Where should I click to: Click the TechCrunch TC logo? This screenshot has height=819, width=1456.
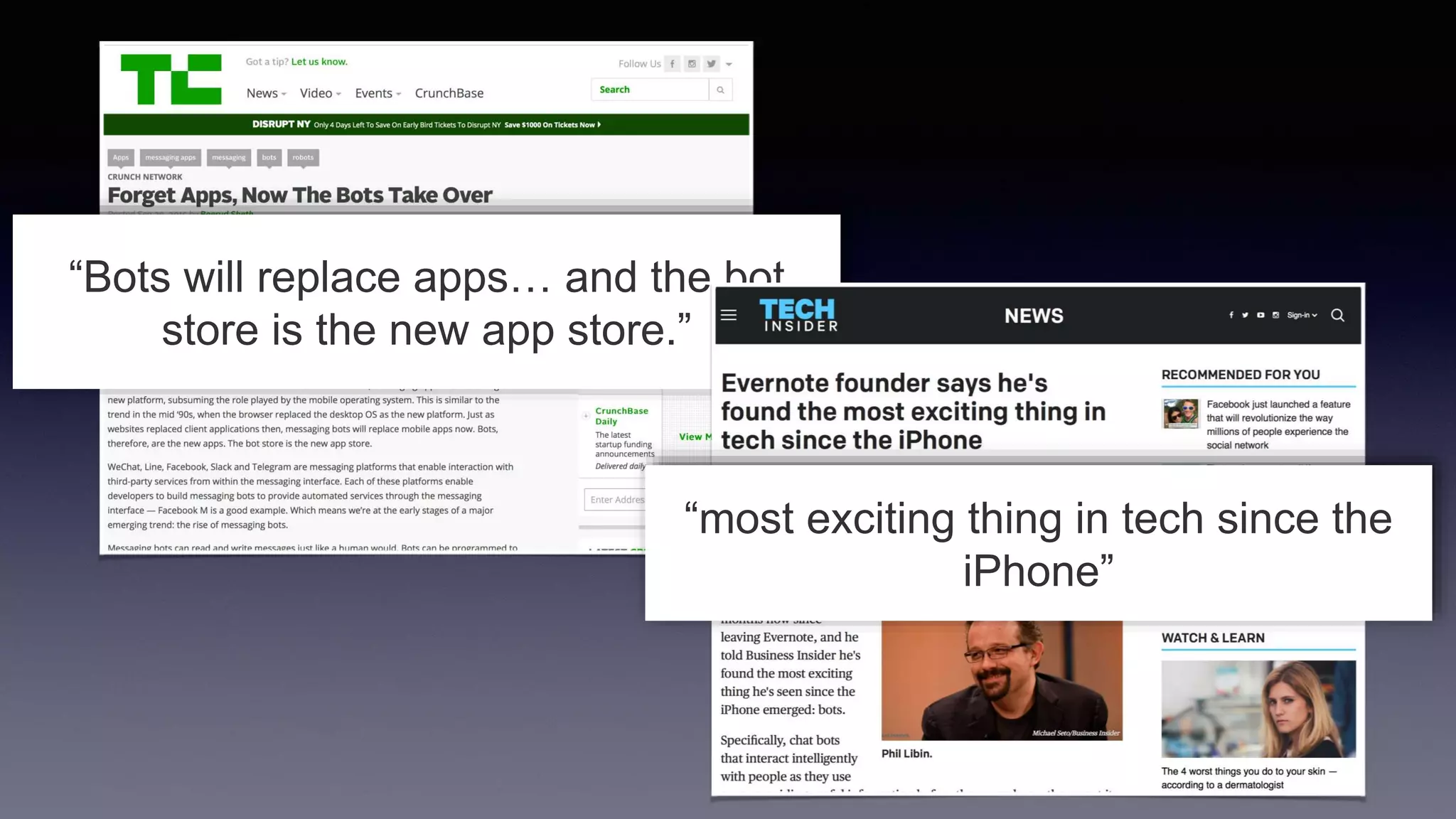click(171, 79)
